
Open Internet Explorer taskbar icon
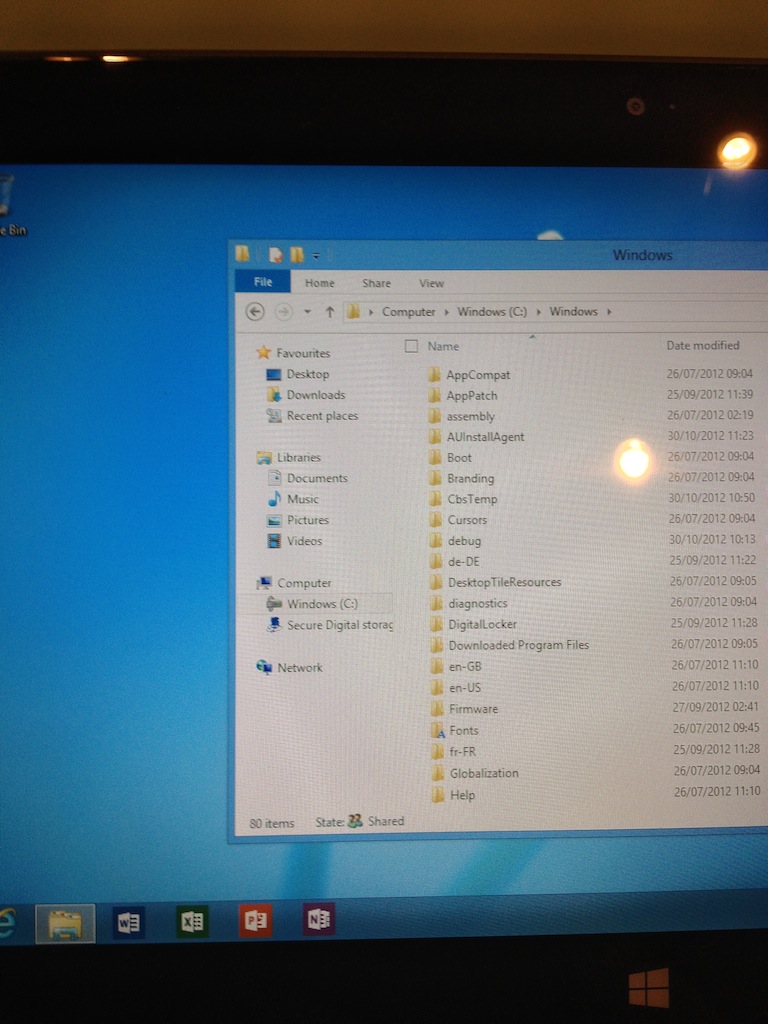7,924
